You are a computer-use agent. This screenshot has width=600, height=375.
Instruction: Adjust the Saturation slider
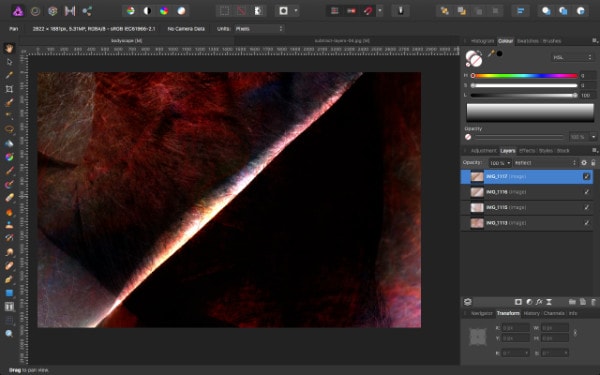pyautogui.click(x=524, y=85)
